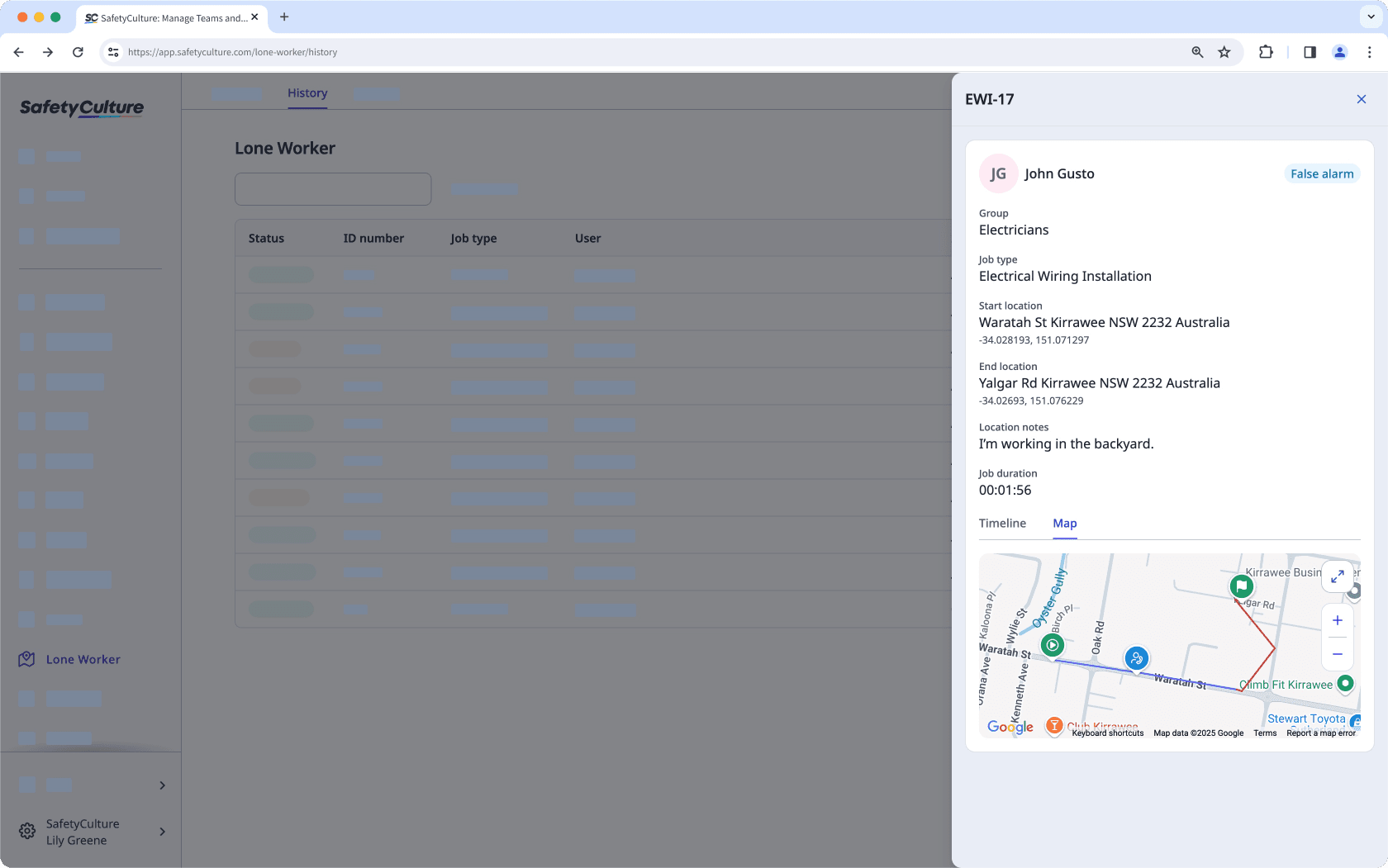Expand the SafetyCulture Lily Greene account chevron

click(x=162, y=832)
